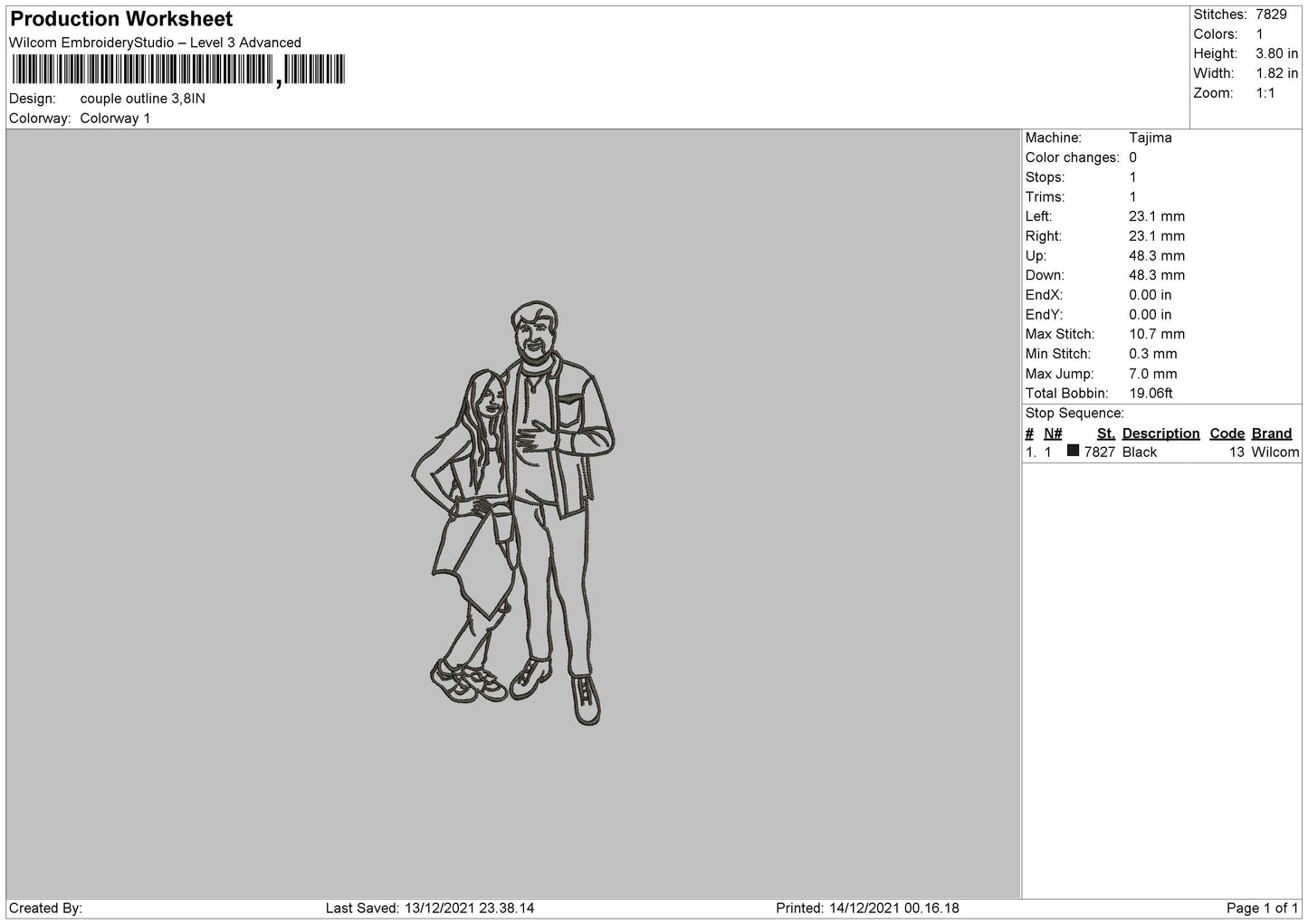
Task: Click the Zoom 1:1 value
Action: click(1265, 93)
